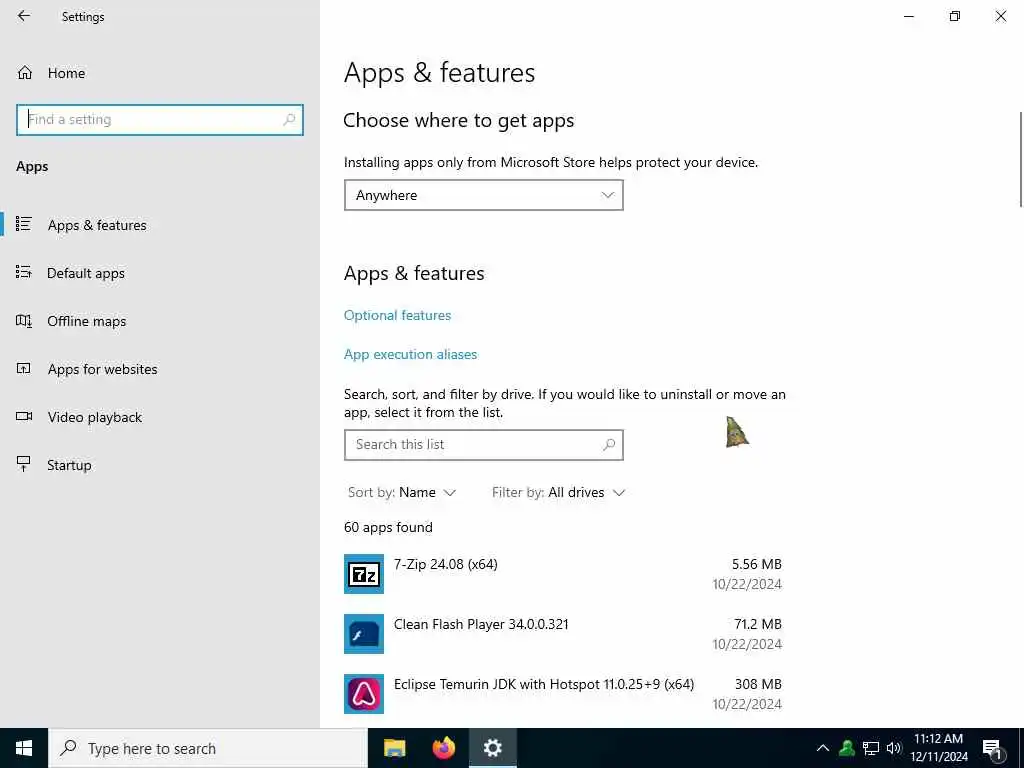Open File Explorer from taskbar
This screenshot has width=1024, height=768.
[394, 748]
